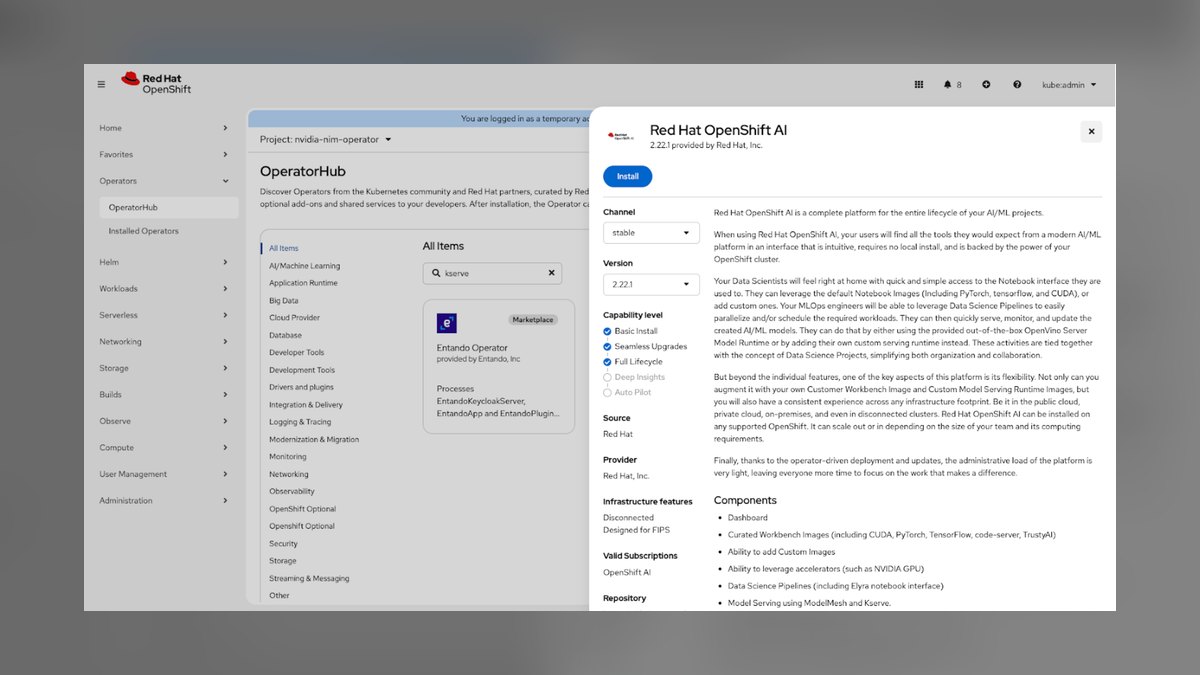
Task: Filter by Database category
Action: 285,335
